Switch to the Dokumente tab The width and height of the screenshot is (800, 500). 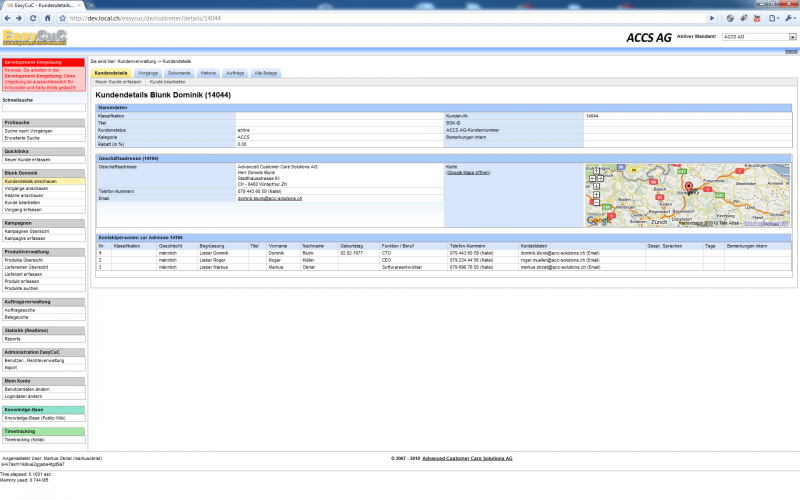[179, 73]
